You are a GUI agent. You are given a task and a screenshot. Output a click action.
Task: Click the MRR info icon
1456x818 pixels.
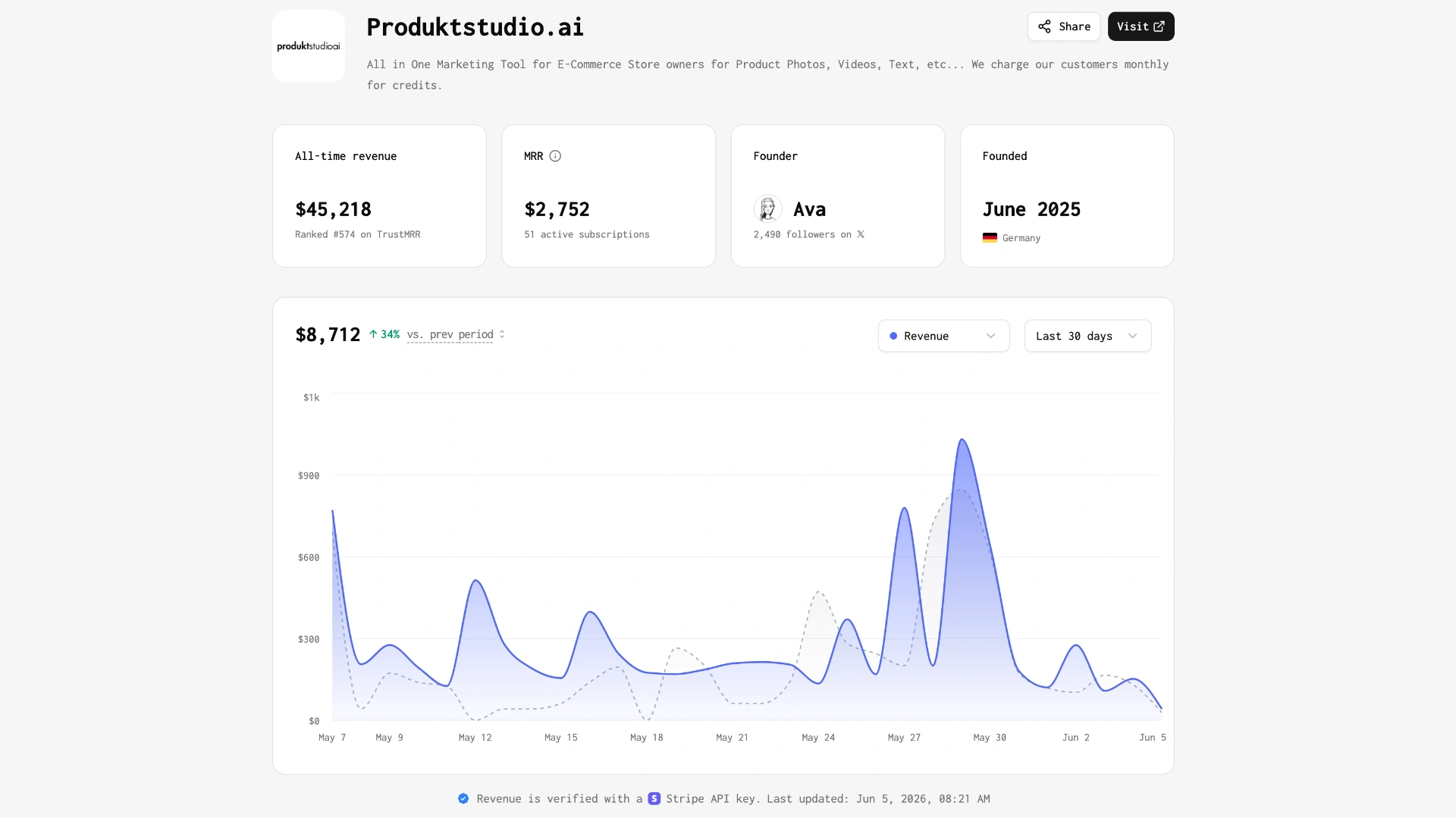click(x=555, y=156)
